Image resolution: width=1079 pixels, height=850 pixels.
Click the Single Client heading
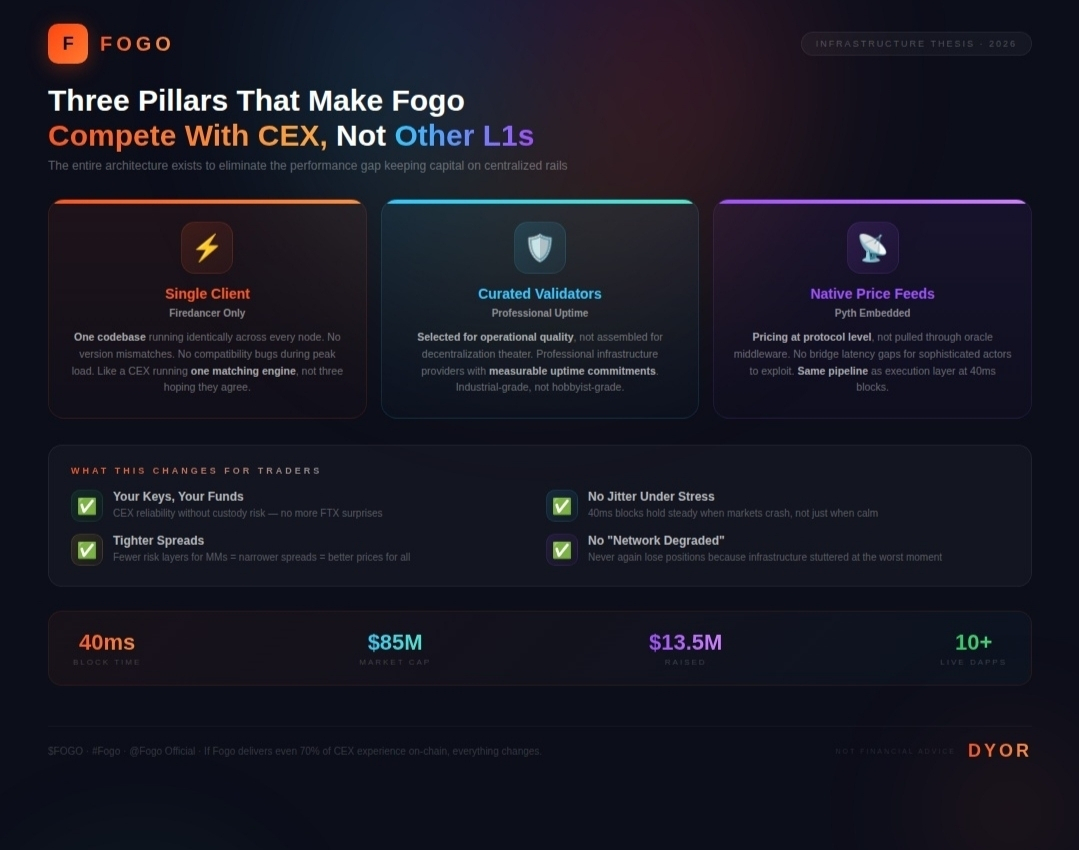(x=207, y=294)
